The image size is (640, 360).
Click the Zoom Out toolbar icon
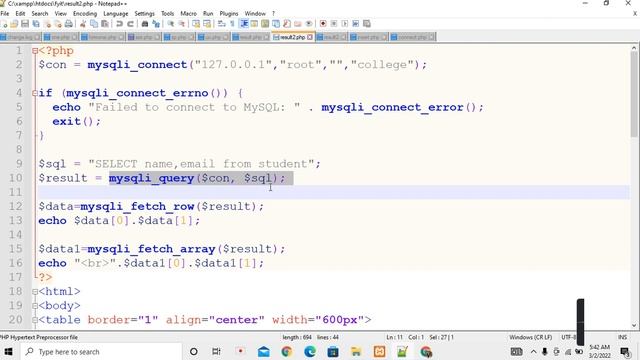click(182, 24)
